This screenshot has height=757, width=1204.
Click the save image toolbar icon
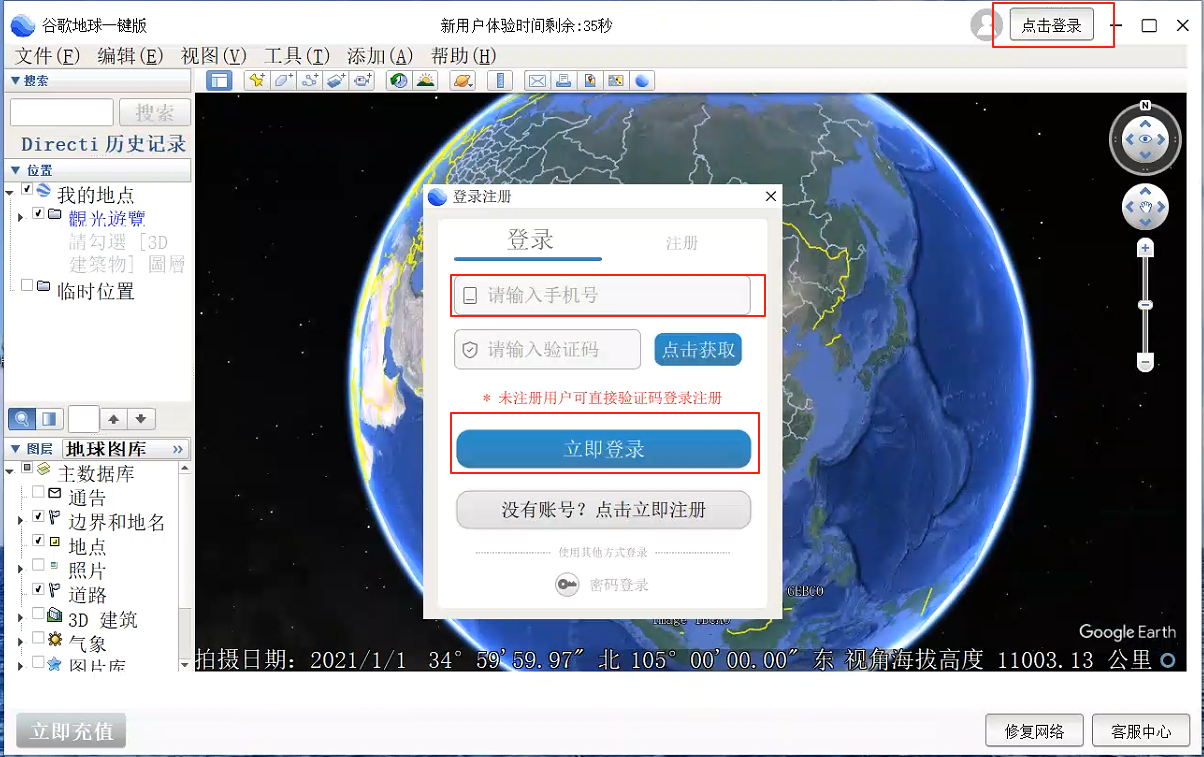click(590, 80)
